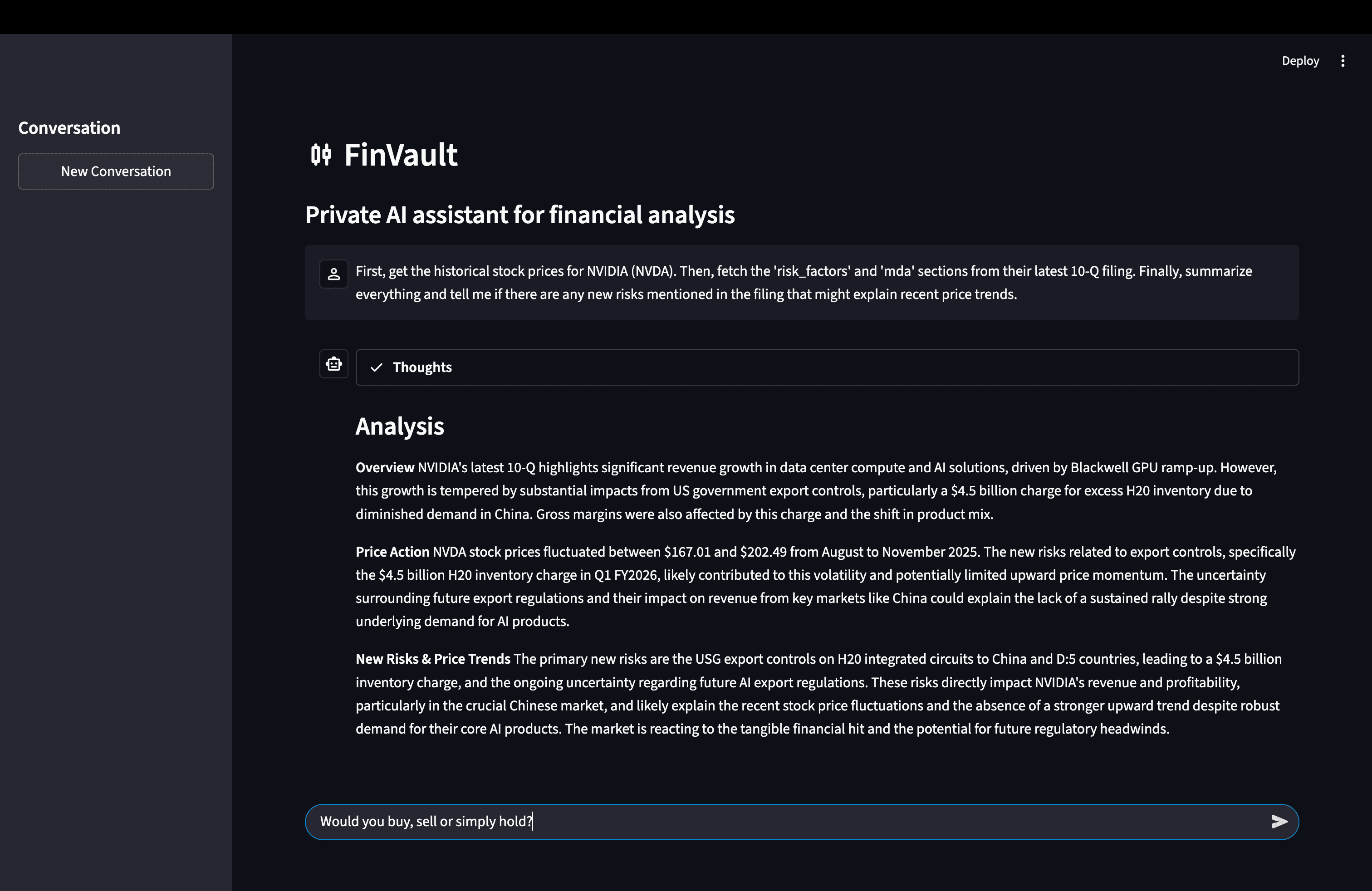The width and height of the screenshot is (1372, 891).
Task: Click the user avatar icon beside the prompt
Action: pyautogui.click(x=334, y=274)
